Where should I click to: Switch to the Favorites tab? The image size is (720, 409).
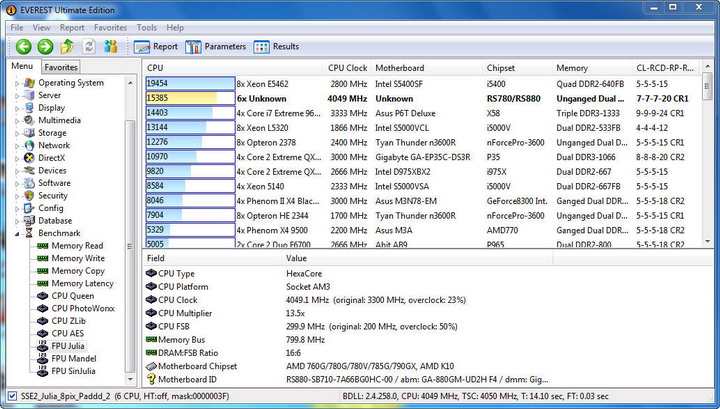61,67
